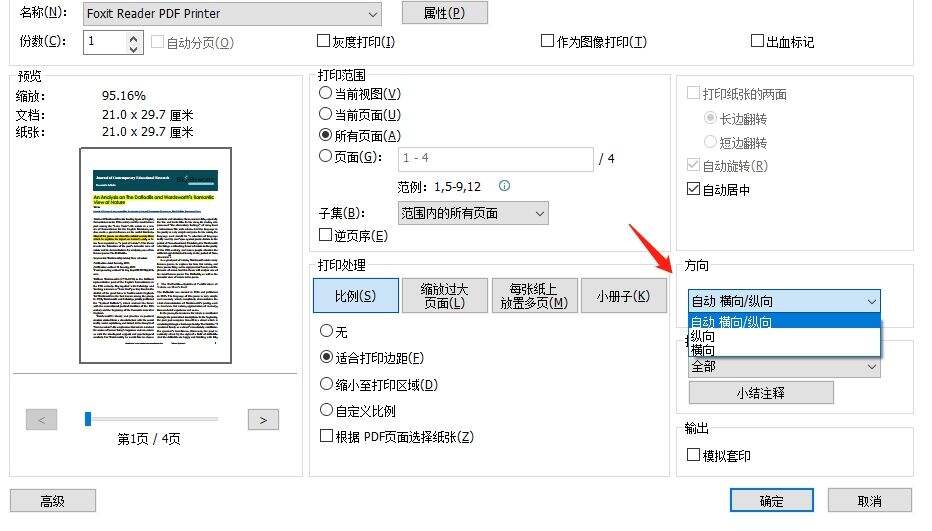The width and height of the screenshot is (932, 531).
Task: Enable 灰度打印(I) grayscale printing checkbox
Action: pyautogui.click(x=323, y=41)
